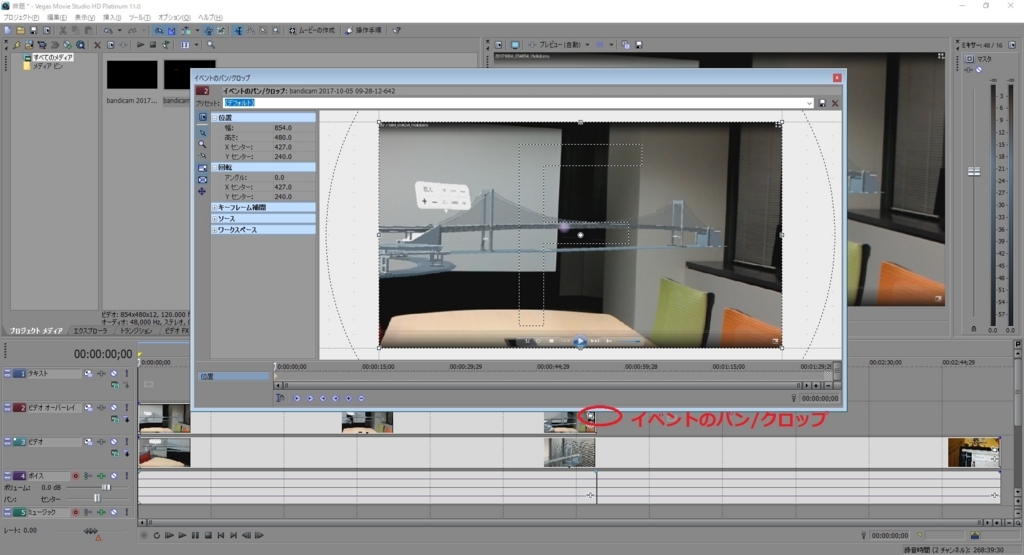The image size is (1024, 555).
Task: Click the 操作手順 button
Action: point(363,30)
